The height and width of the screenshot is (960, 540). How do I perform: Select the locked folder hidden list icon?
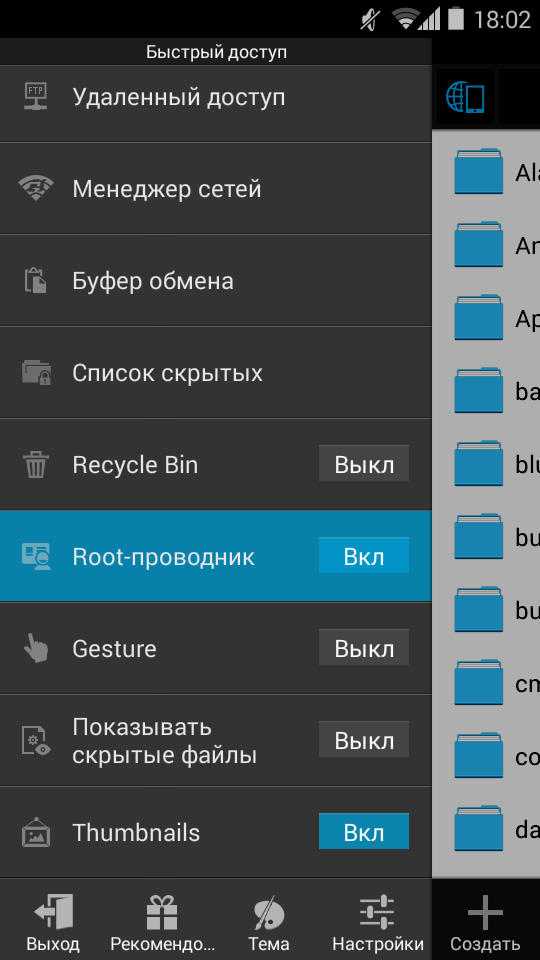[36, 372]
